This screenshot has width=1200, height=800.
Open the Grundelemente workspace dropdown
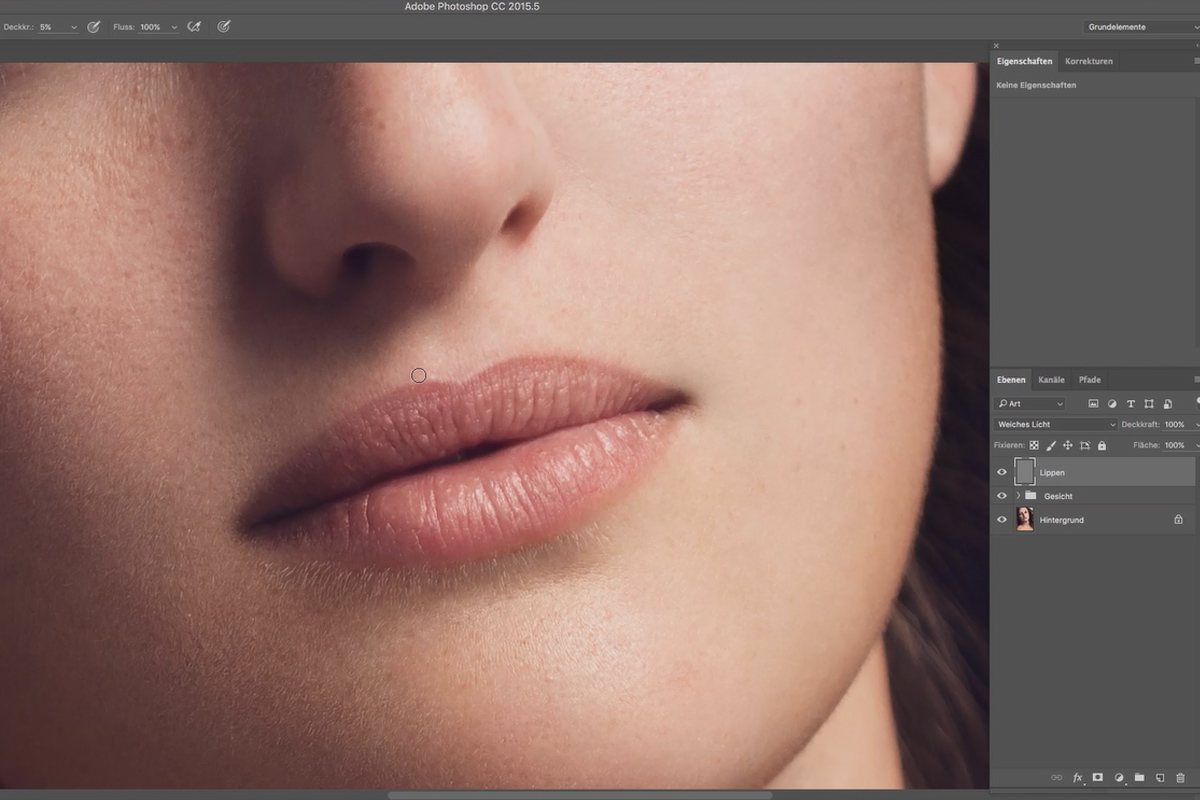coord(1142,27)
